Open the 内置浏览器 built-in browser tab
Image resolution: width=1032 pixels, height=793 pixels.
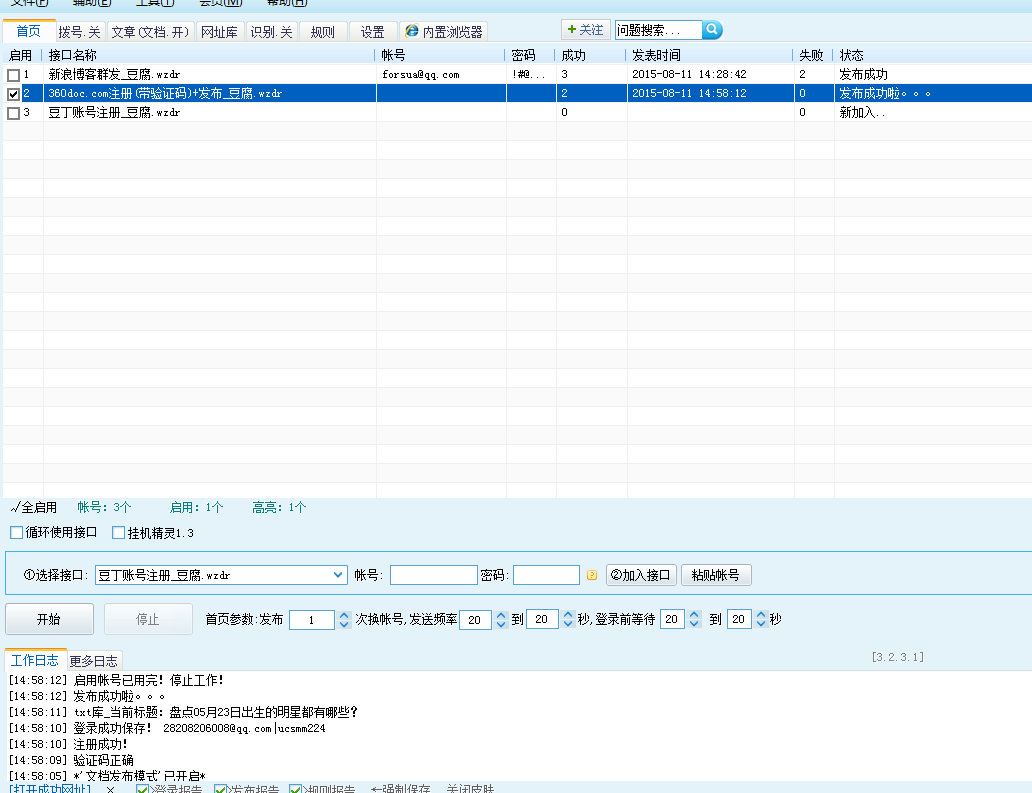pos(443,32)
